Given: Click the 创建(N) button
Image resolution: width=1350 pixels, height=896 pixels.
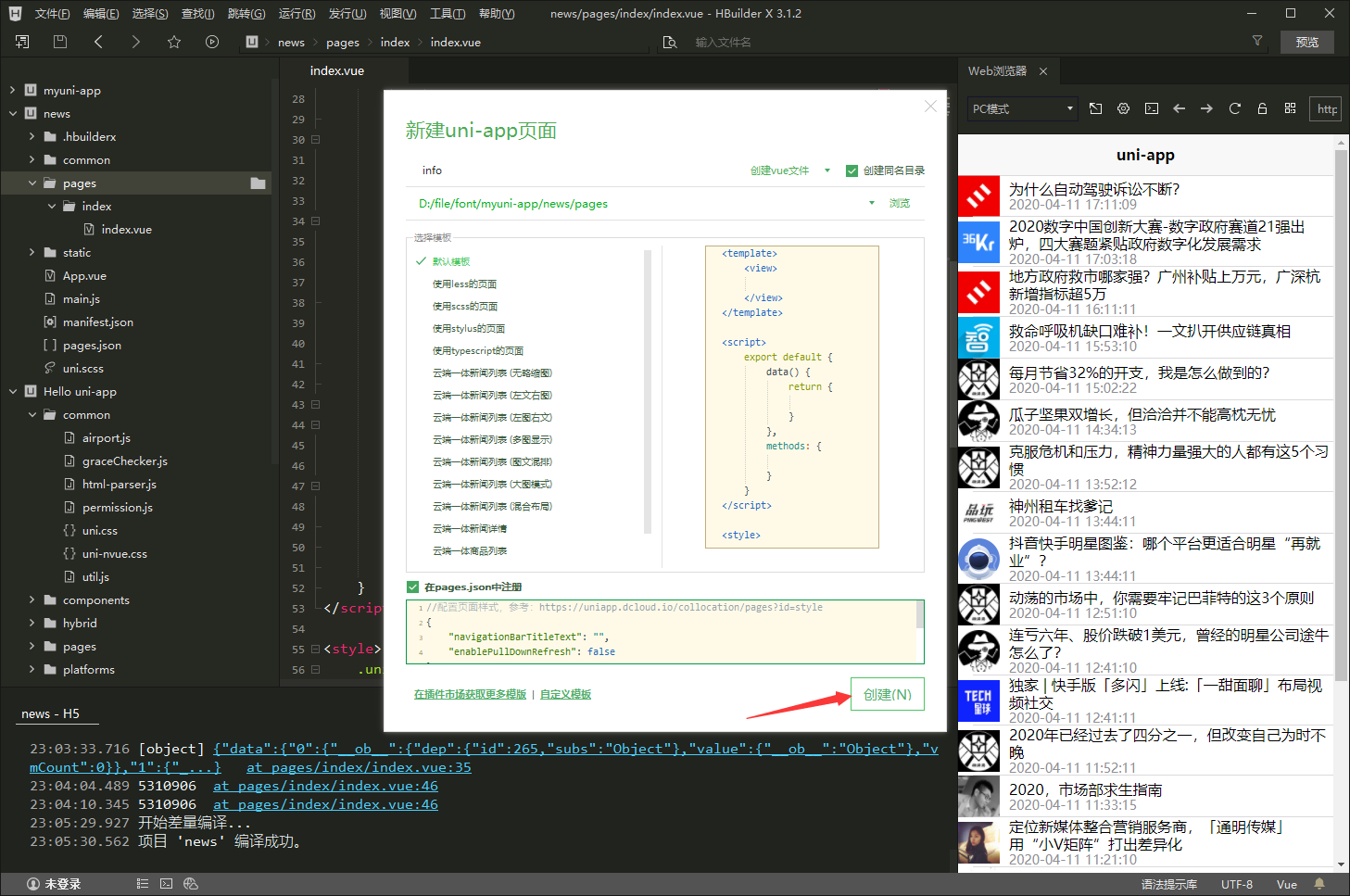Looking at the screenshot, I should pos(886,692).
